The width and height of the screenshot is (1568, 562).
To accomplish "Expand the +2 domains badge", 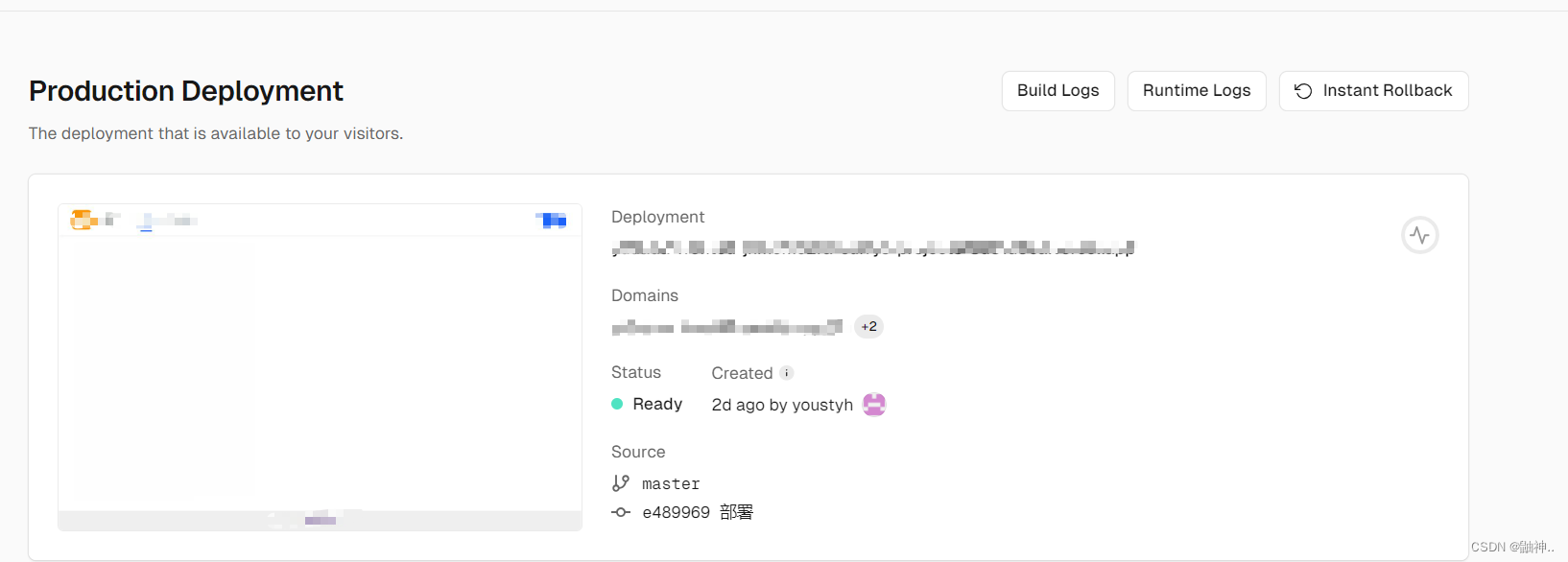I will pos(868,327).
